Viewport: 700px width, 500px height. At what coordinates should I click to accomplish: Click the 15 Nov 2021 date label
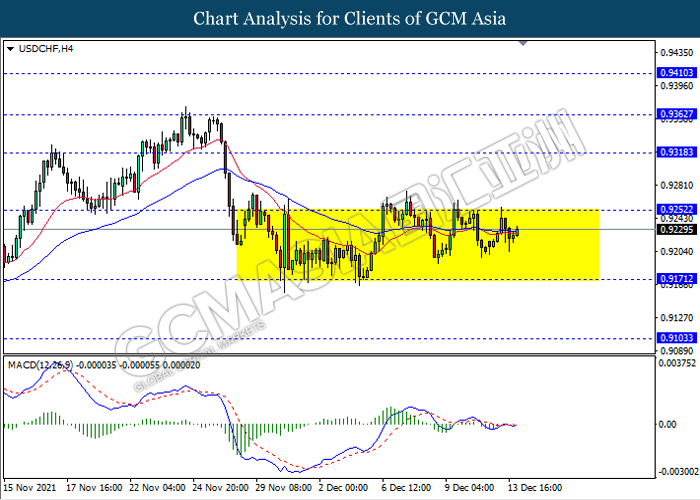(30, 488)
